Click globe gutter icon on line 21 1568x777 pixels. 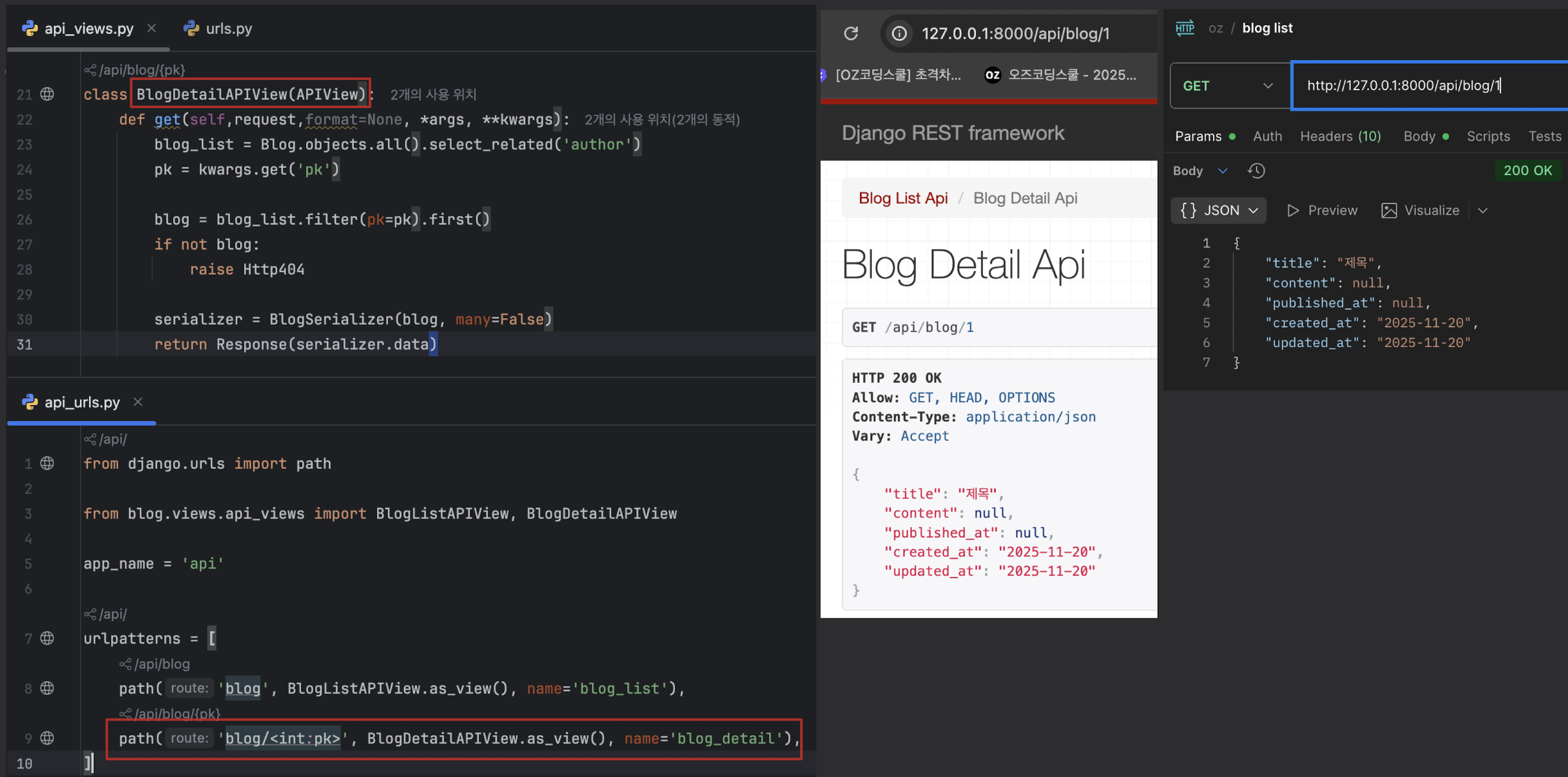47,94
